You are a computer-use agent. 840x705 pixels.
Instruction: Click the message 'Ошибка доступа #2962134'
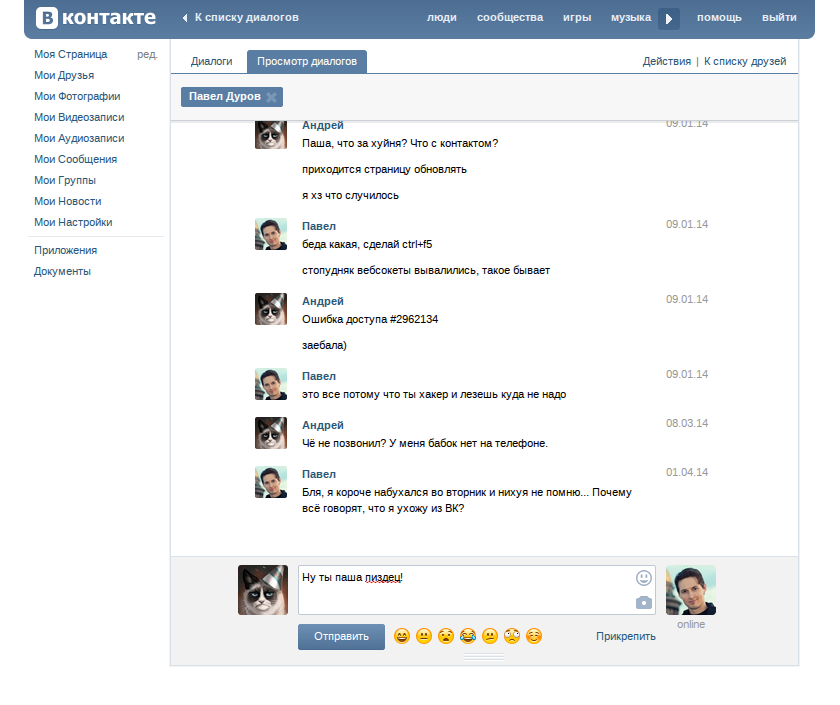click(x=370, y=319)
